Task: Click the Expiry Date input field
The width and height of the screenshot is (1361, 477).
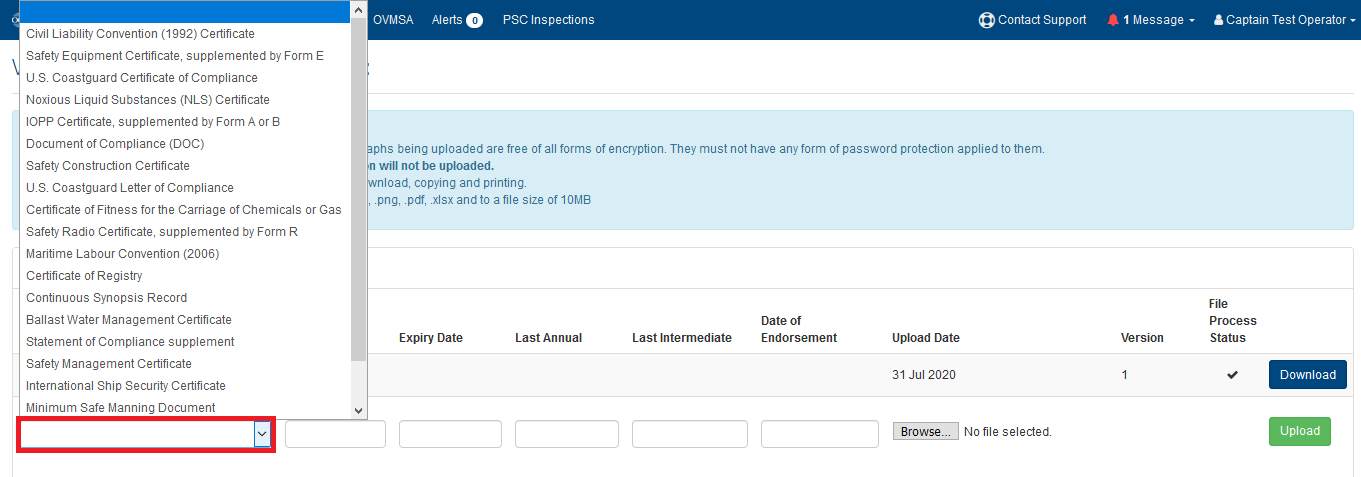Action: [x=450, y=434]
